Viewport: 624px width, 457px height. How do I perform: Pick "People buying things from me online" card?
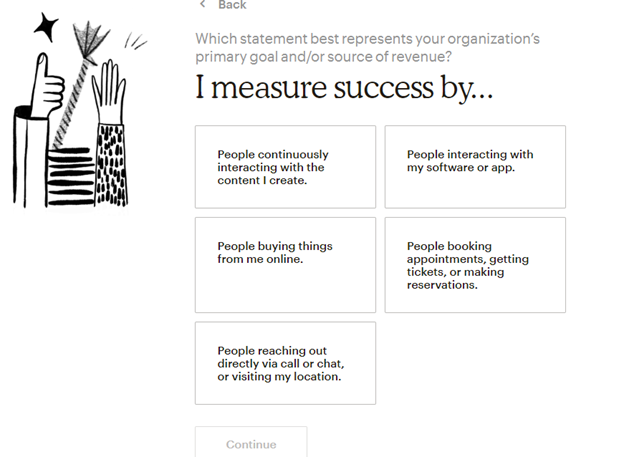point(285,265)
